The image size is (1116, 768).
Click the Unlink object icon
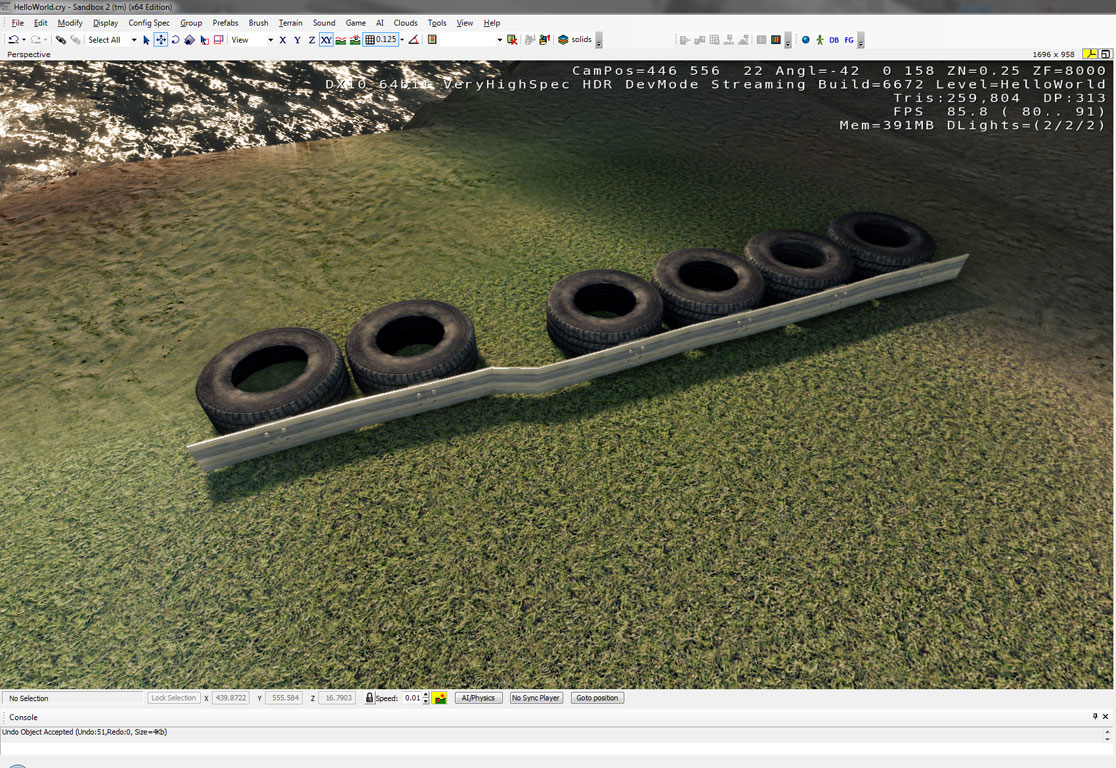(75, 40)
